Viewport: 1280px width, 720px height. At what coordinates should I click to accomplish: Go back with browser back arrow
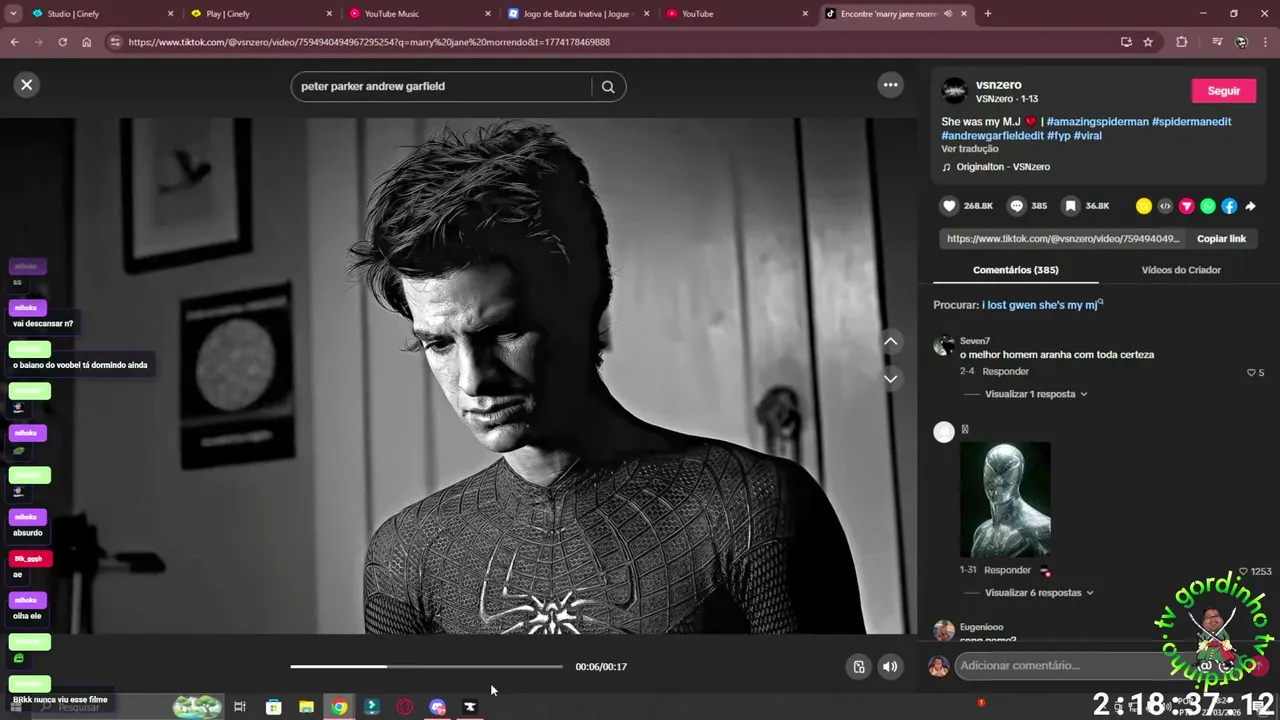[x=14, y=42]
